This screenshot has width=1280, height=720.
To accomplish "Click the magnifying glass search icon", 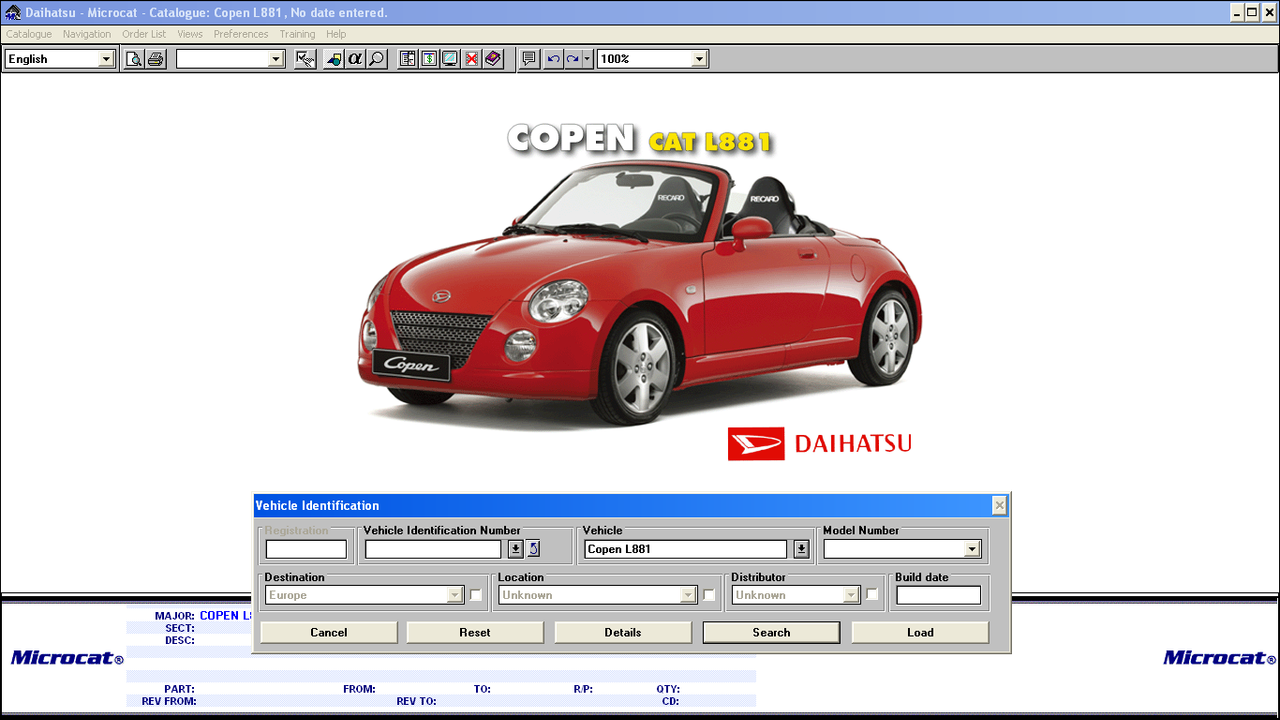I will 376,59.
